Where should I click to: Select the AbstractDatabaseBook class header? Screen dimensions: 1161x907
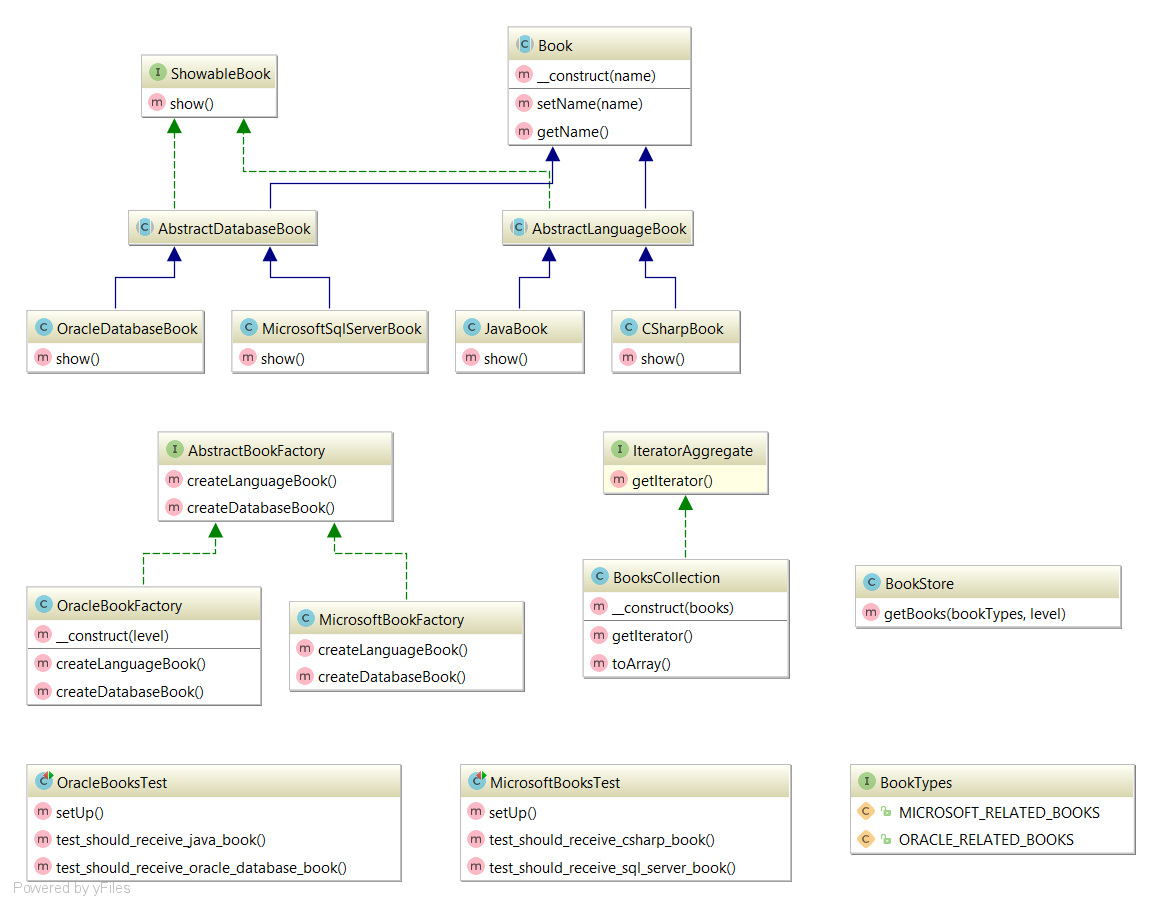[x=222, y=228]
